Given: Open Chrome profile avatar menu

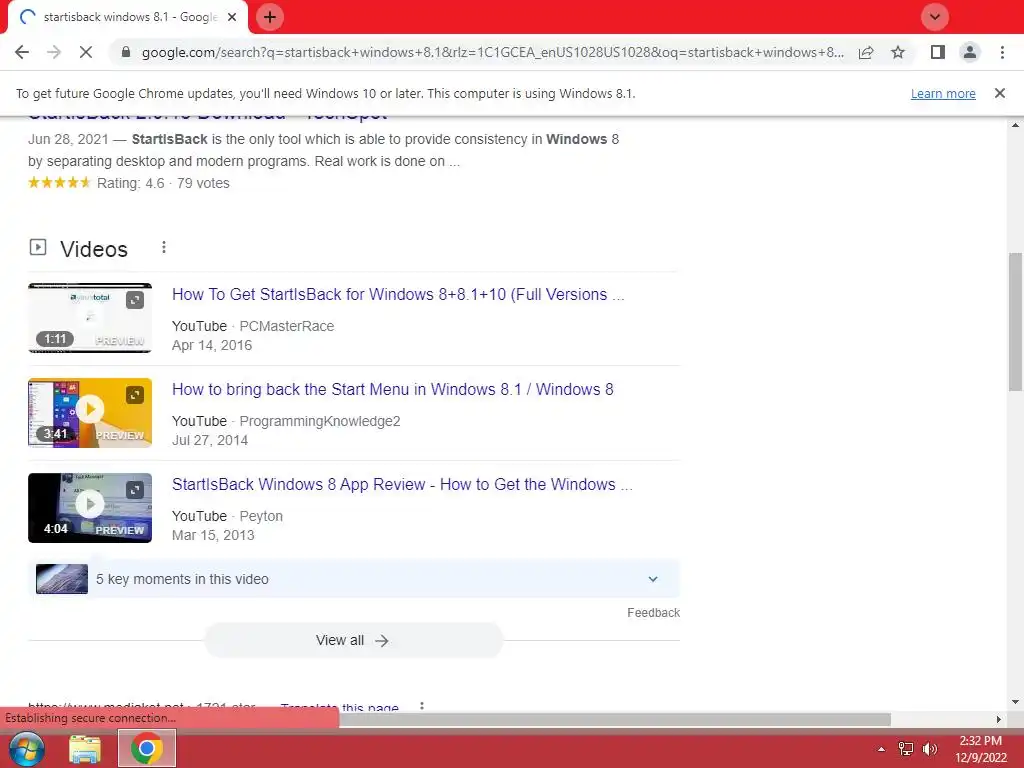Looking at the screenshot, I should (970, 52).
